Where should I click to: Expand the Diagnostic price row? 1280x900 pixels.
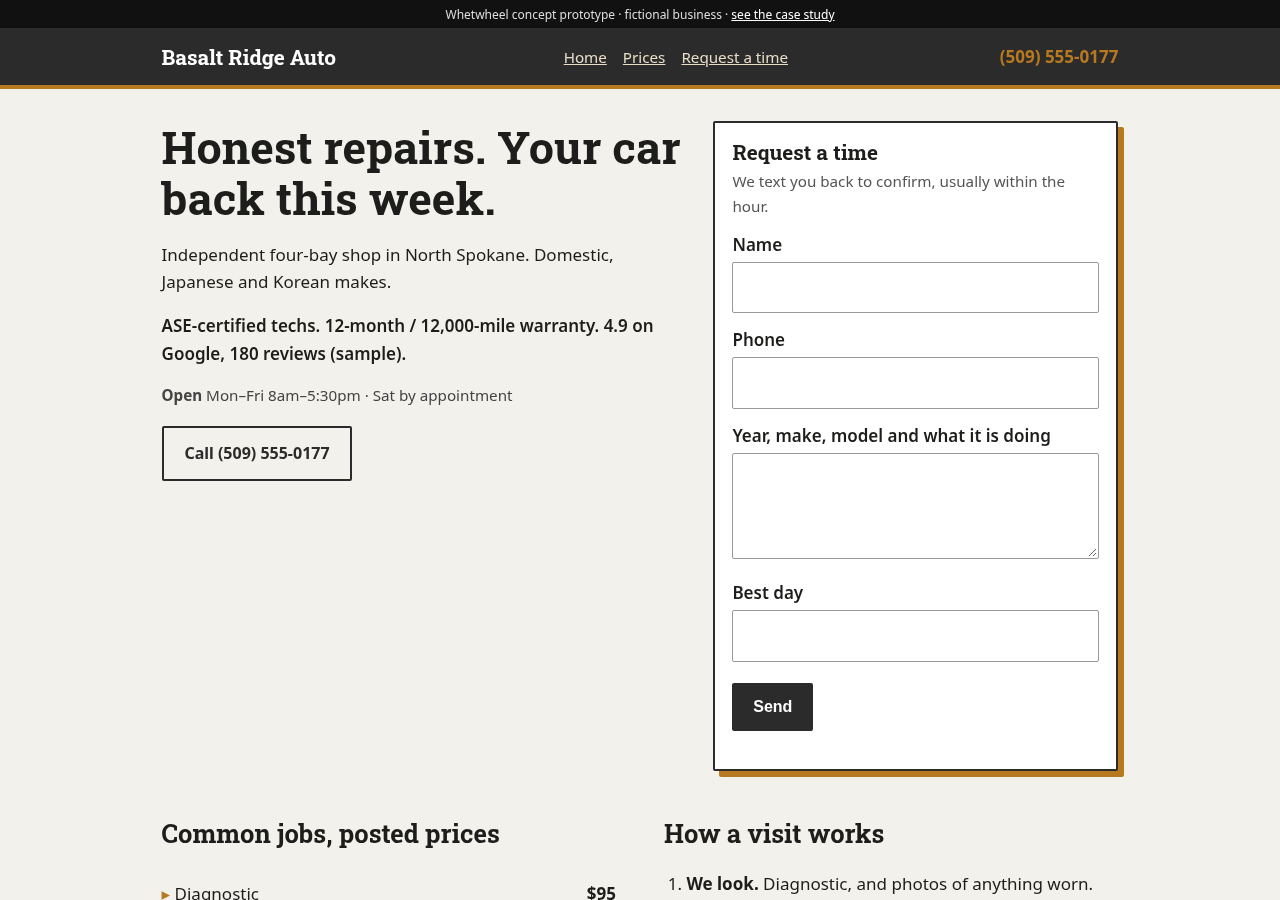coord(388,892)
